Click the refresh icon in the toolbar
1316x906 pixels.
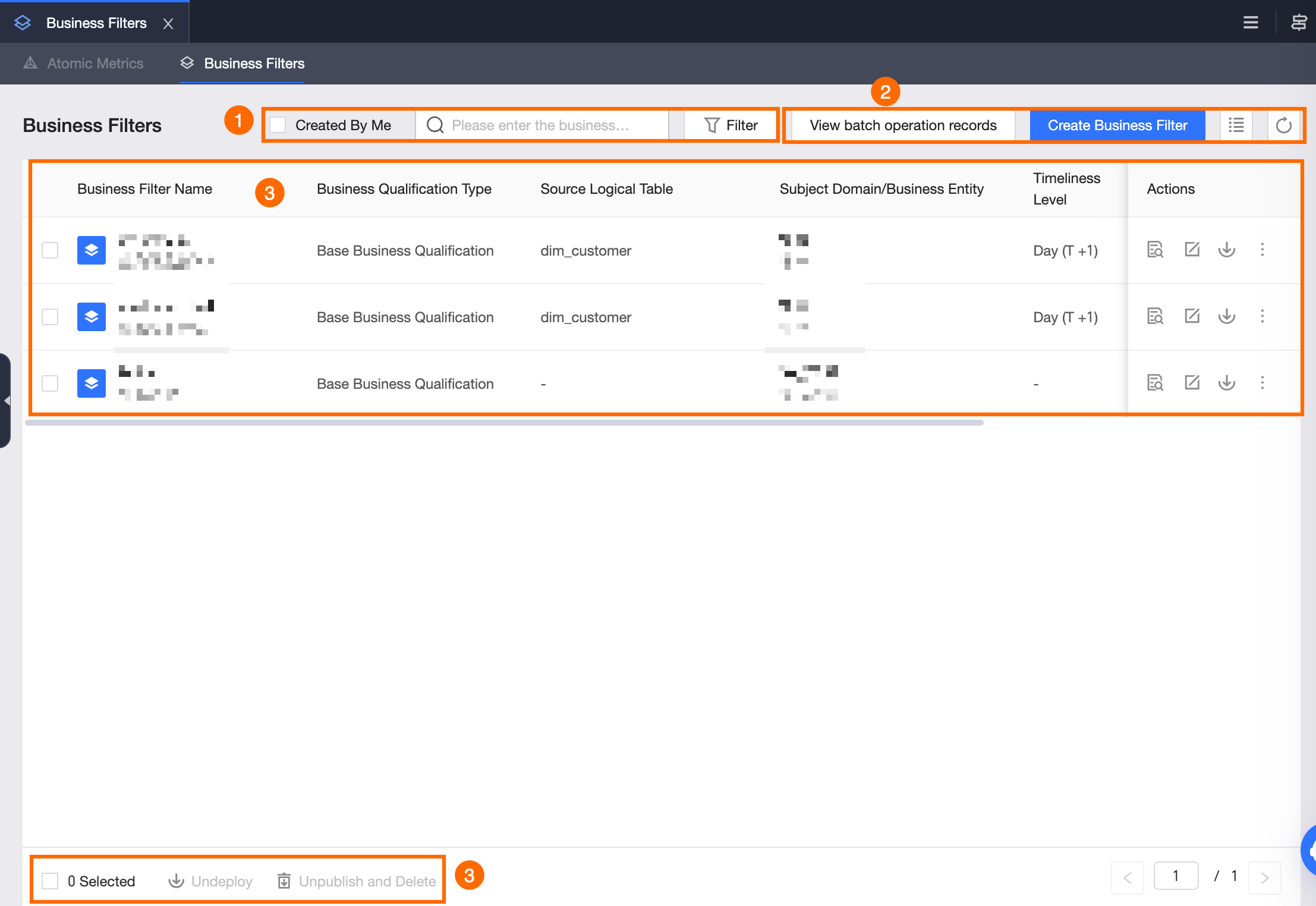tap(1283, 125)
